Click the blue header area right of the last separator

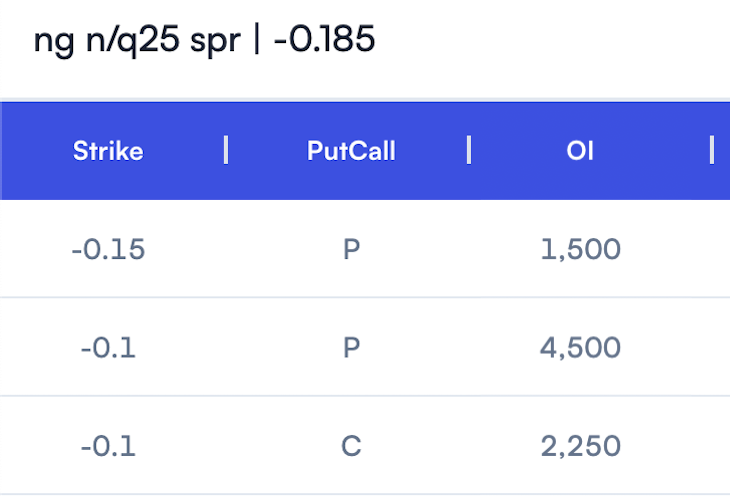click(x=723, y=151)
